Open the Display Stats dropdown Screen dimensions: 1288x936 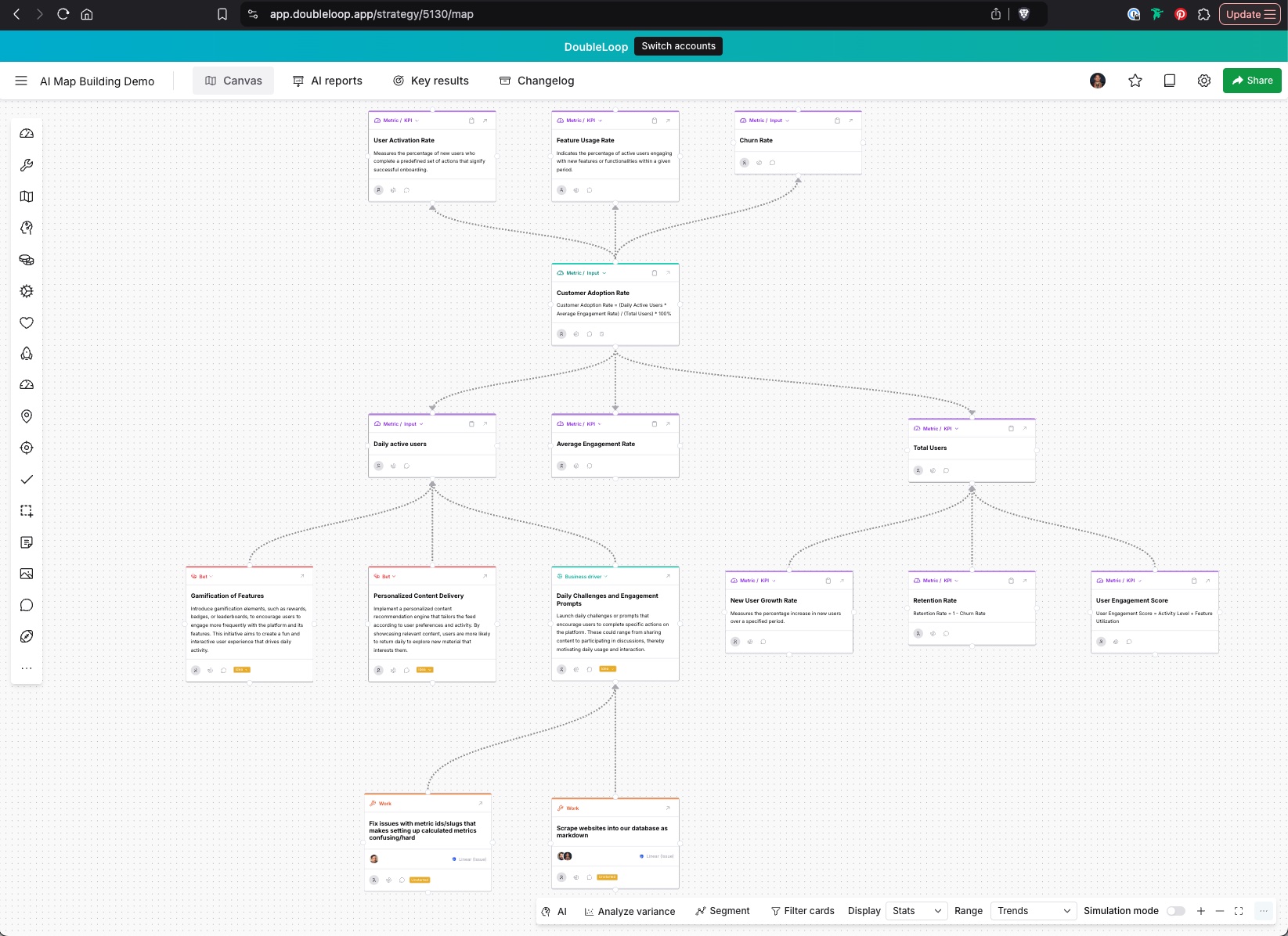(916, 911)
